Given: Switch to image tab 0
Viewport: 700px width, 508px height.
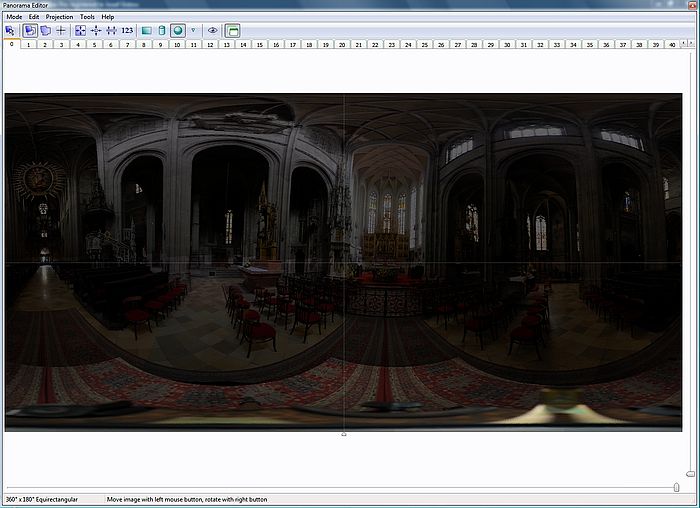Looking at the screenshot, I should [11, 45].
